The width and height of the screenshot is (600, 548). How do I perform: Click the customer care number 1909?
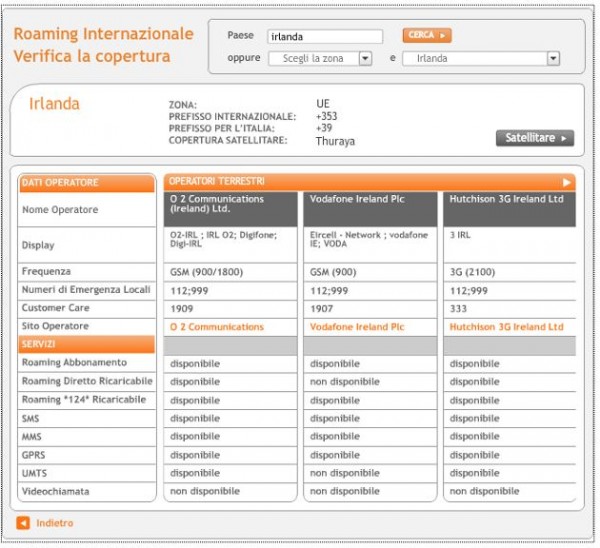click(182, 308)
